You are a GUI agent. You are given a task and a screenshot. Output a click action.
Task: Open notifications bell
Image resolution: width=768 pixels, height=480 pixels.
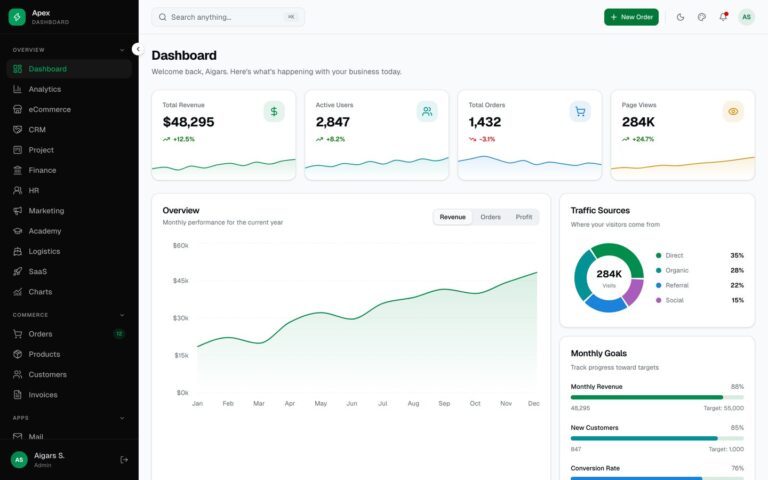[723, 17]
